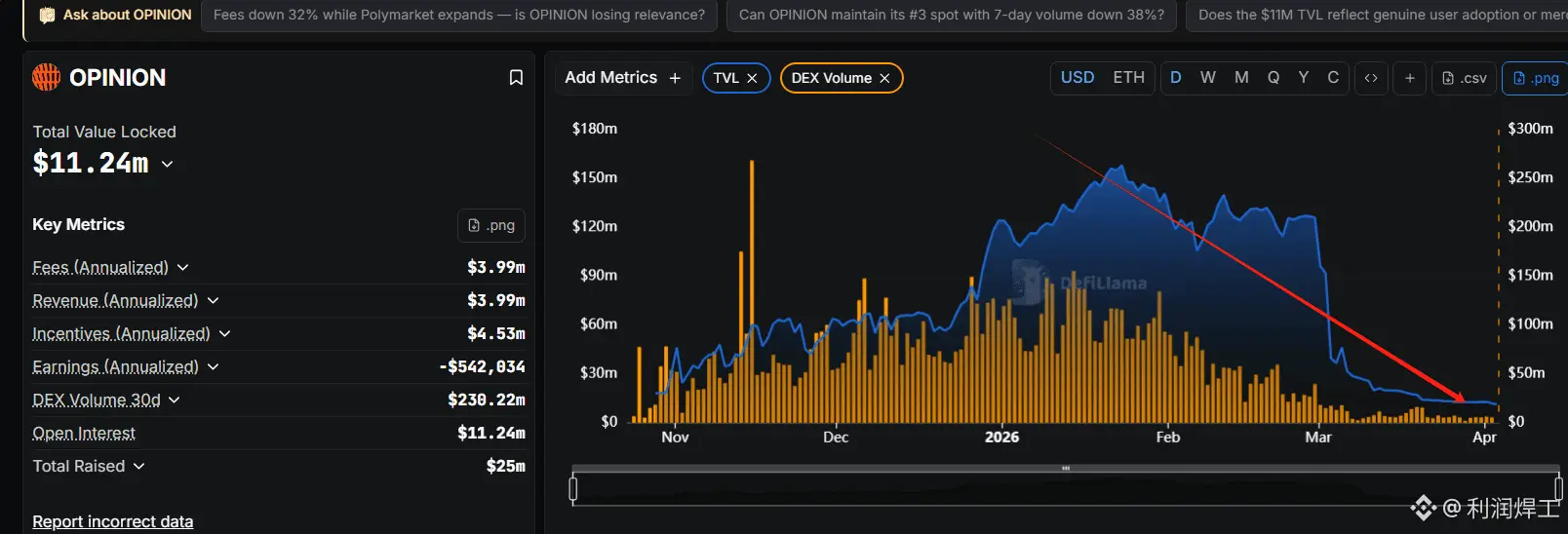The image size is (1568, 534).
Task: Click Open Interest metric label
Action: click(84, 433)
